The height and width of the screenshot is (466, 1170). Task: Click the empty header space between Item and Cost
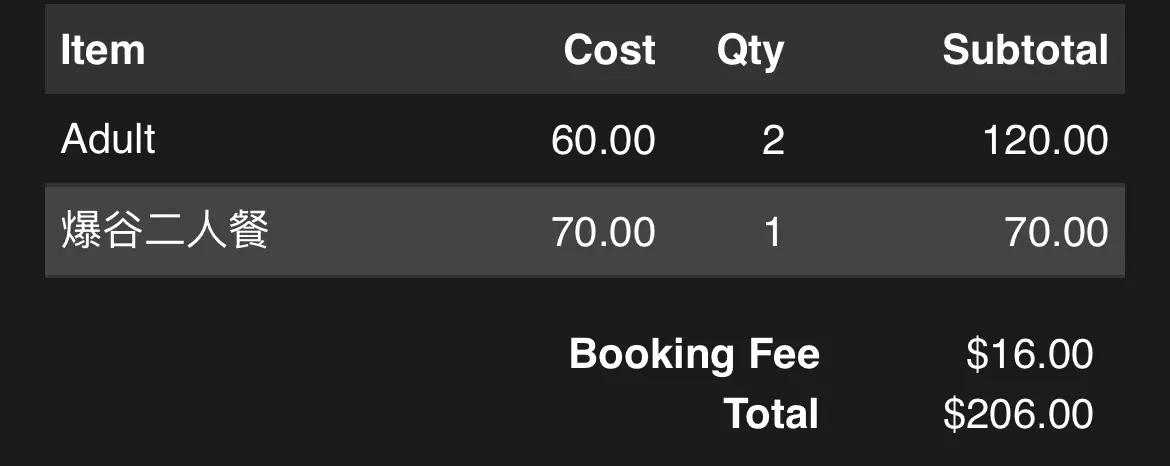tap(354, 50)
